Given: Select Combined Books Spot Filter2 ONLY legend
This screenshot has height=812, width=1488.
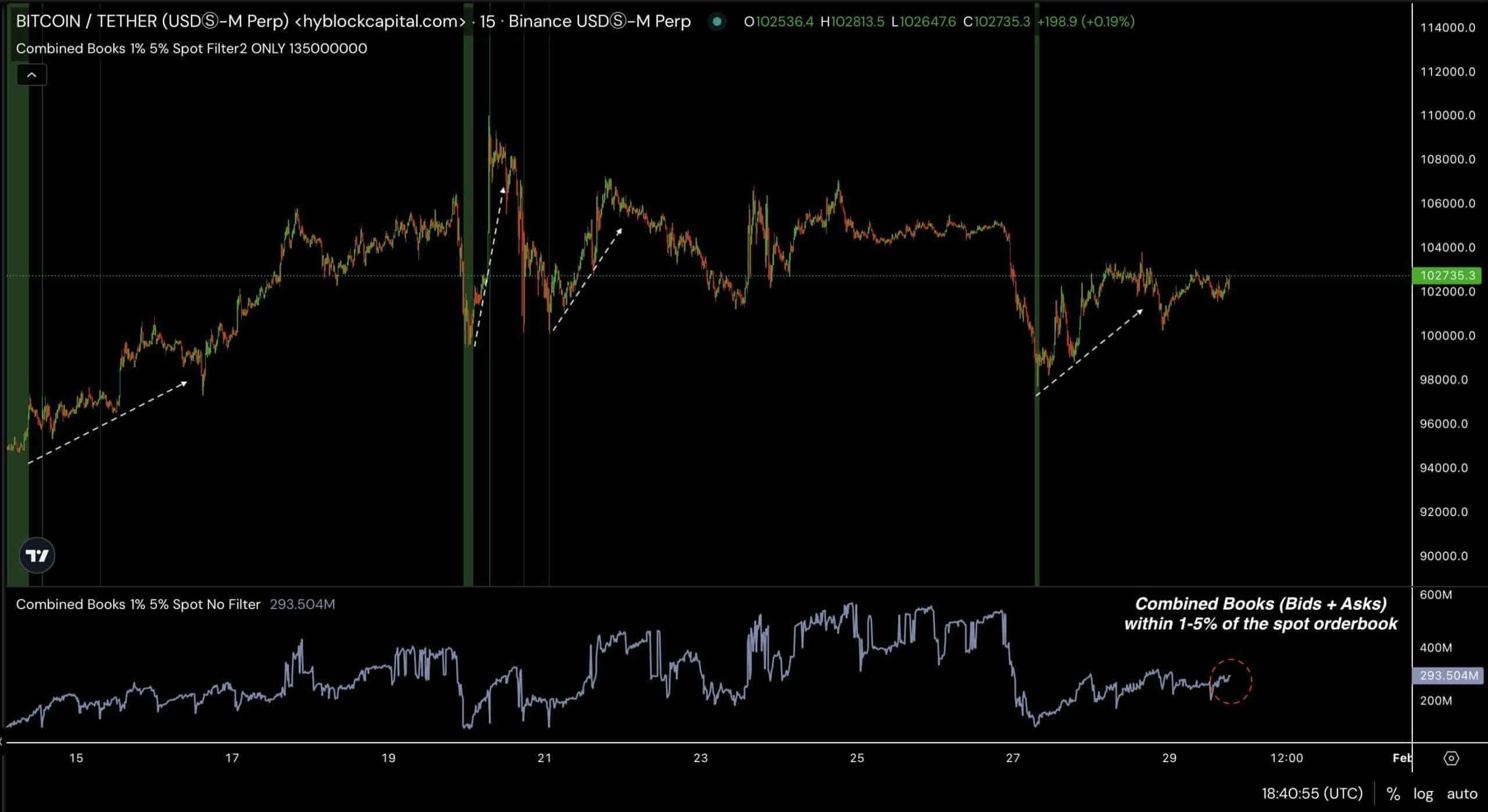Looking at the screenshot, I should 191,49.
